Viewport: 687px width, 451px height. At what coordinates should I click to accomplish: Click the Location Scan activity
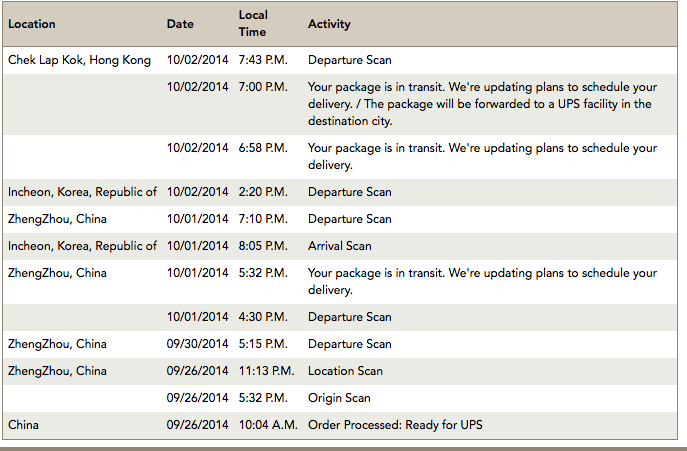point(345,371)
